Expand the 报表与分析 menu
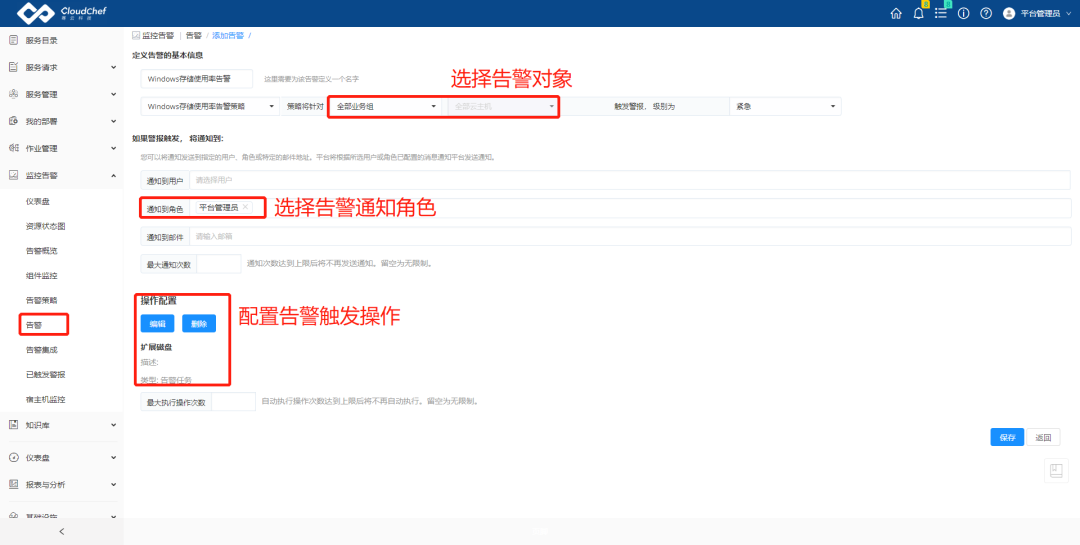The image size is (1080, 545). pos(114,484)
